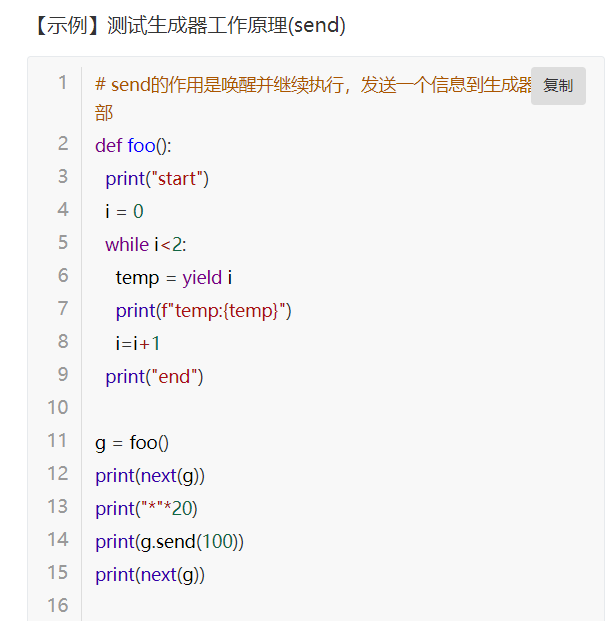The height and width of the screenshot is (621, 616).
Task: Click the print(f"temp:{temp}") statement
Action: point(204,311)
